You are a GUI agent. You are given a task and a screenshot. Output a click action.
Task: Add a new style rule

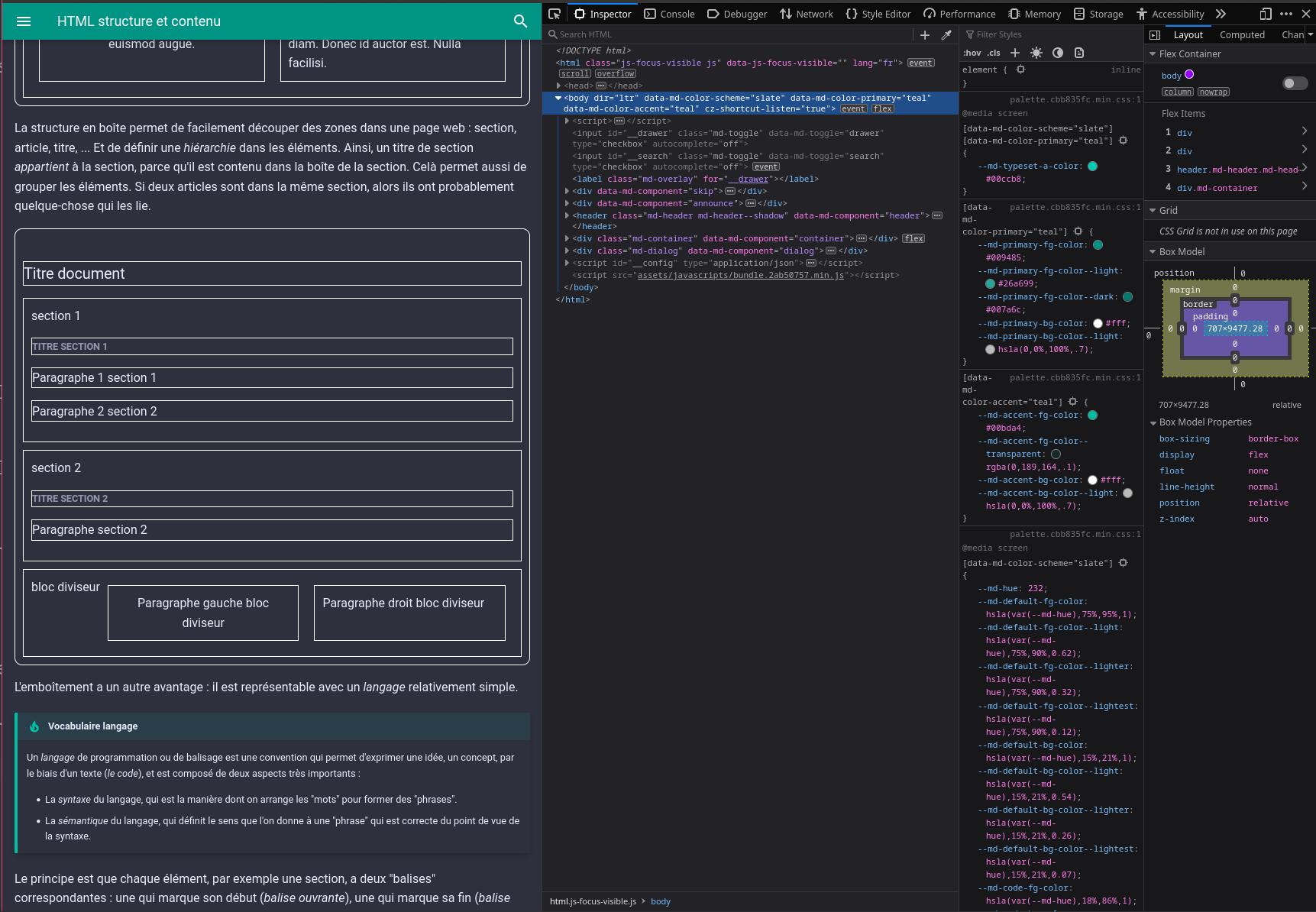[x=1015, y=53]
